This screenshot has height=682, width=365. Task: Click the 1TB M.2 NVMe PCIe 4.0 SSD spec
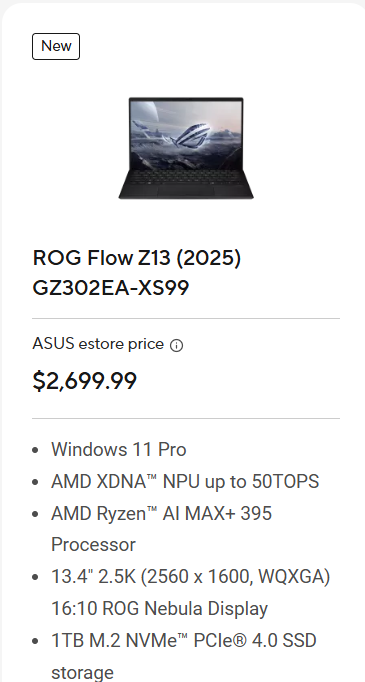coord(184,641)
